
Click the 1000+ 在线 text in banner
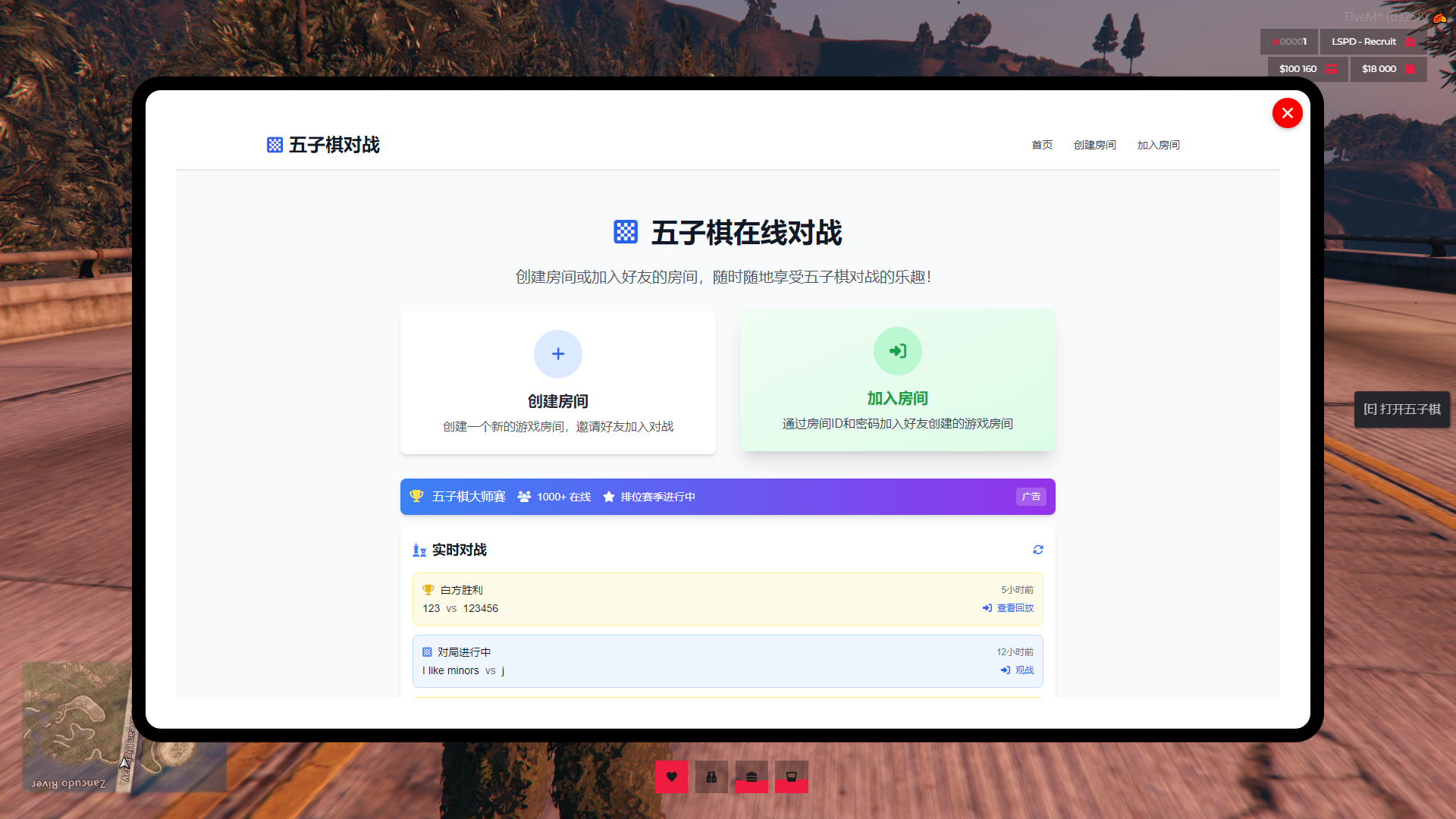tap(563, 497)
